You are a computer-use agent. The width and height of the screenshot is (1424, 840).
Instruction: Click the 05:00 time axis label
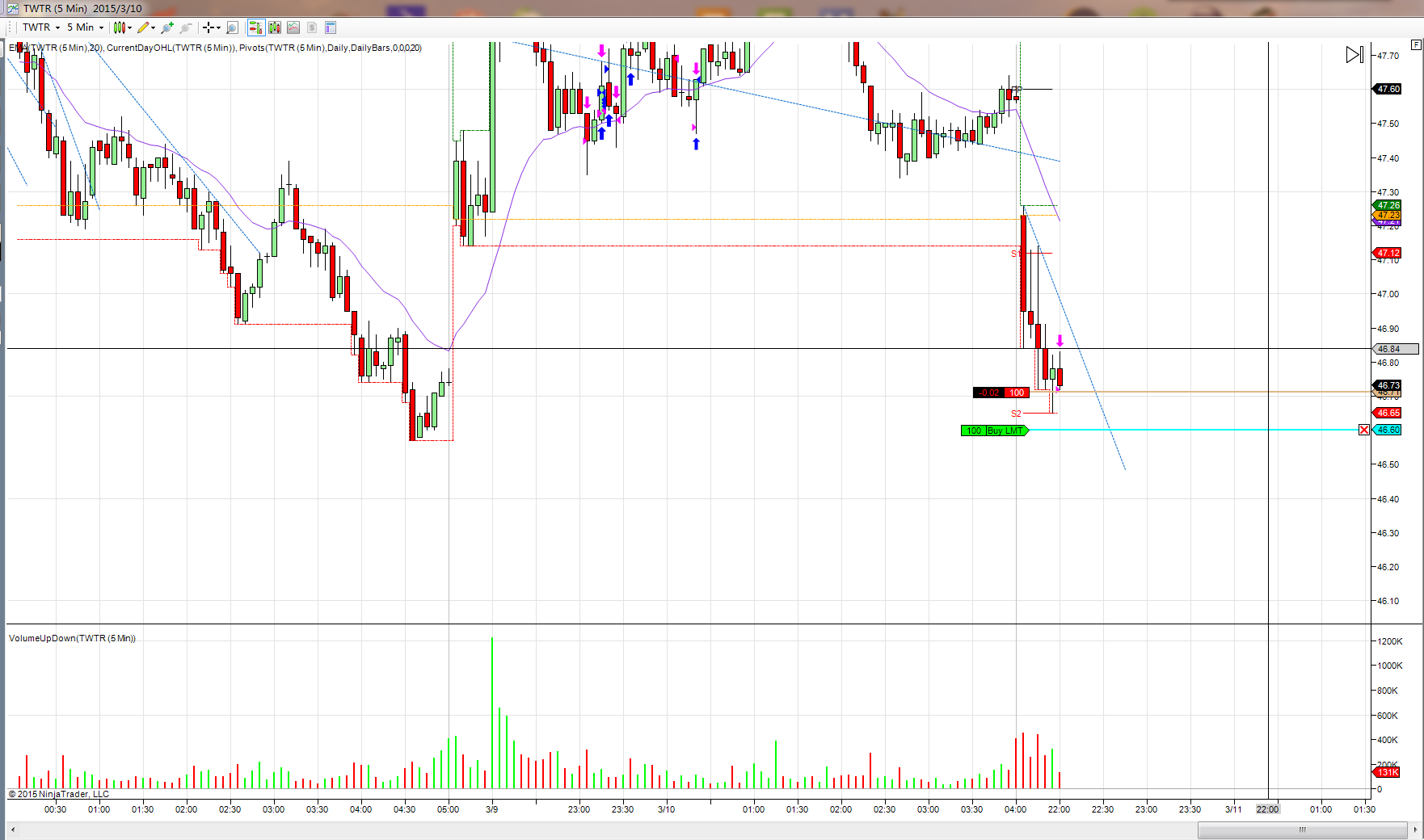(448, 809)
